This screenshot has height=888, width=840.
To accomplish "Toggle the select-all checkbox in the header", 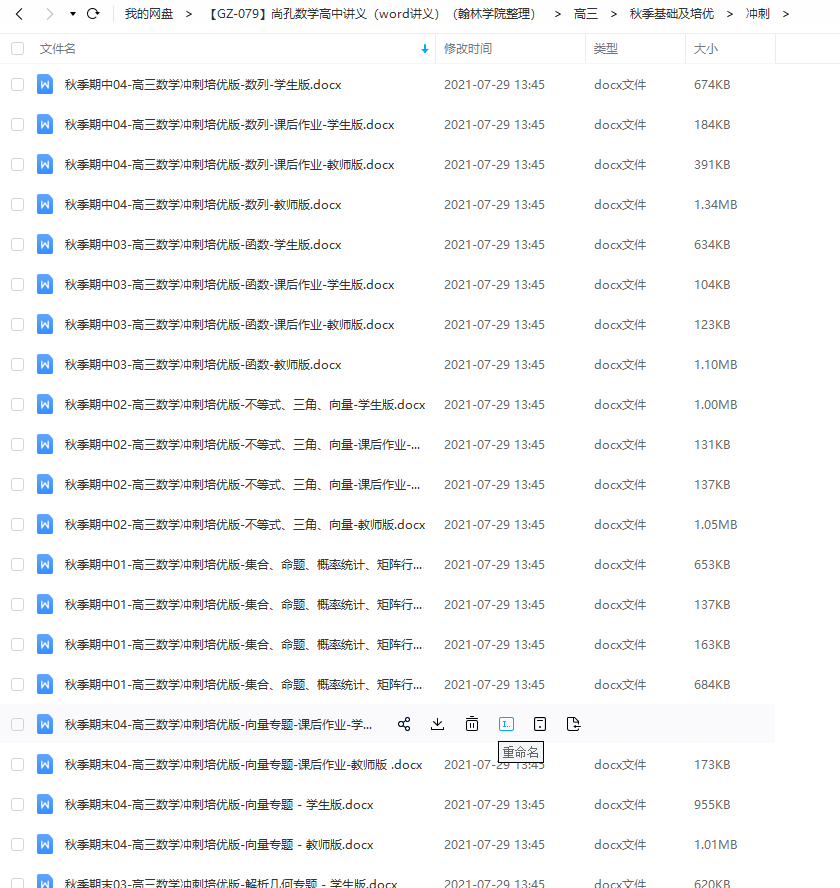I will tap(17, 48).
